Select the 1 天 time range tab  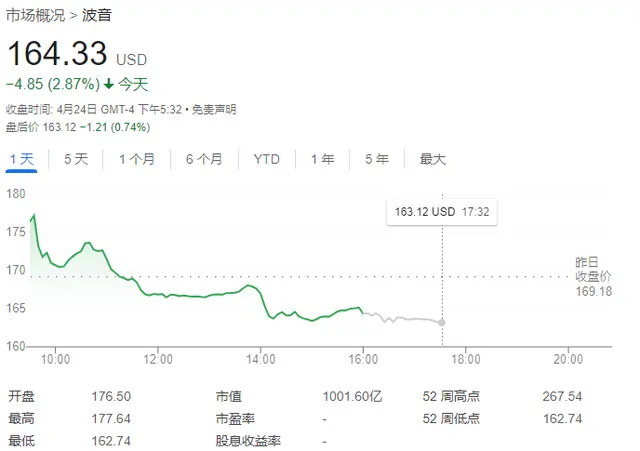click(x=22, y=159)
